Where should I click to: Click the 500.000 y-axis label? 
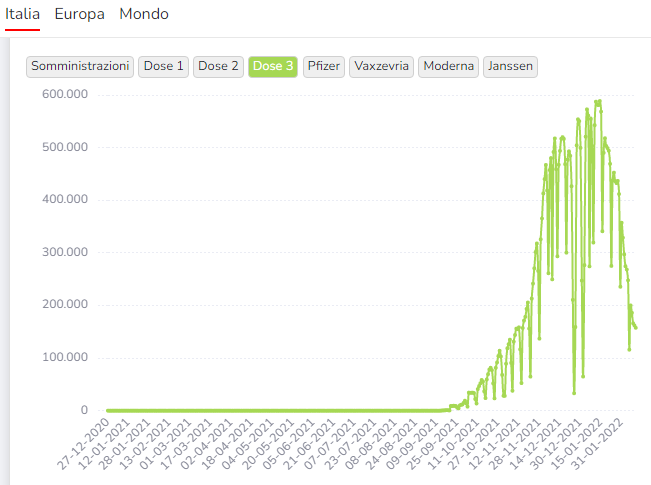point(65,147)
